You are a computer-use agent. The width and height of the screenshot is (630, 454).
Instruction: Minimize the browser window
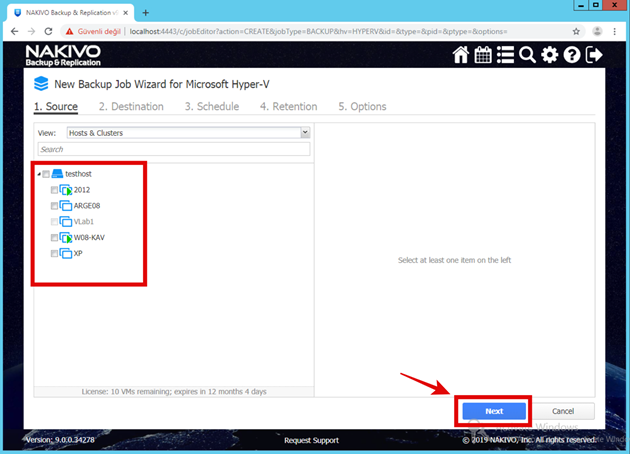[581, 5]
